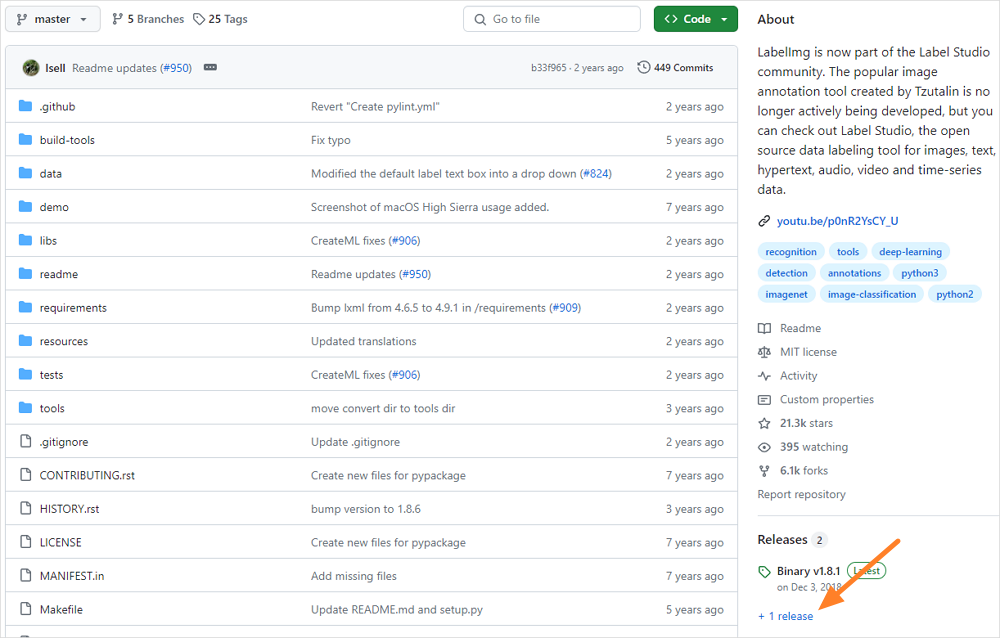Open Custom properties link
The width and height of the screenshot is (1000, 638).
tap(827, 399)
